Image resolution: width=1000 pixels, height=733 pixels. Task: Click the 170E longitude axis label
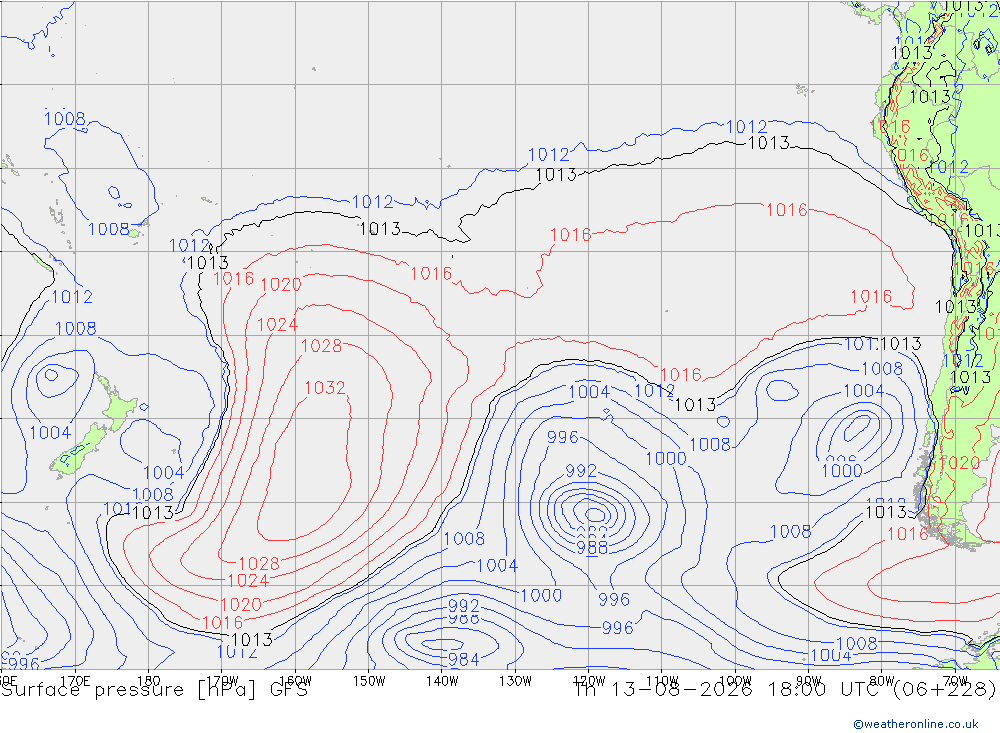tap(75, 681)
